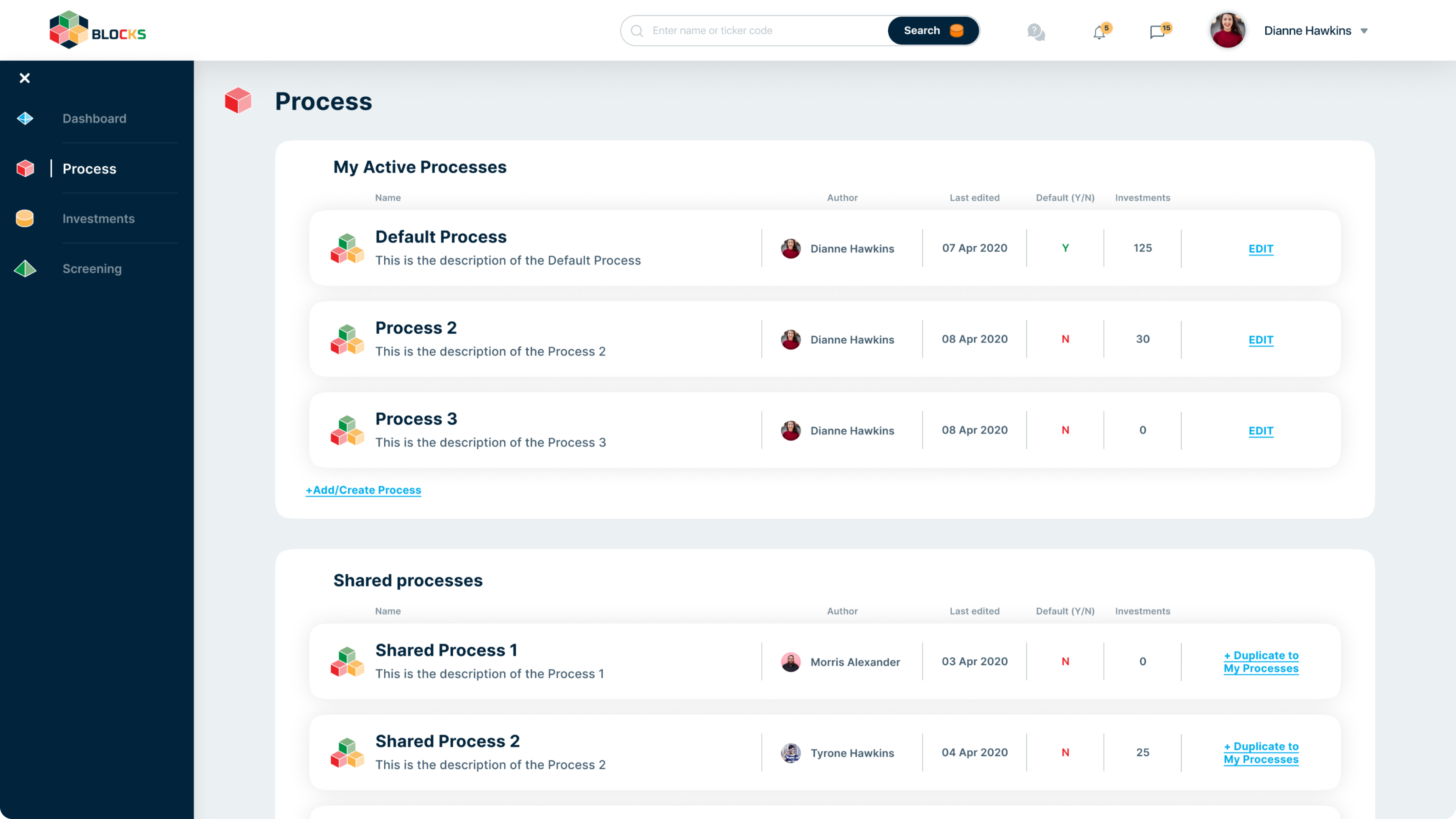Click the Search button
Viewport: 1456px width, 819px height.
[x=933, y=30]
